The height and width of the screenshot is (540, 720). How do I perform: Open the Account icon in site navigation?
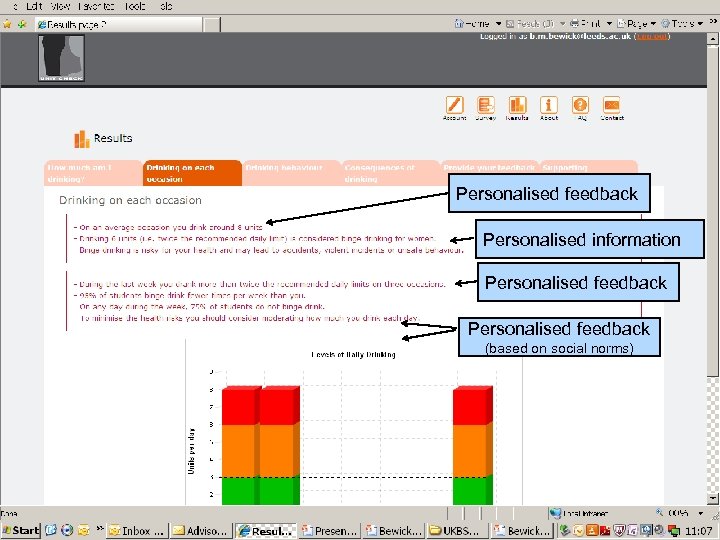[454, 105]
